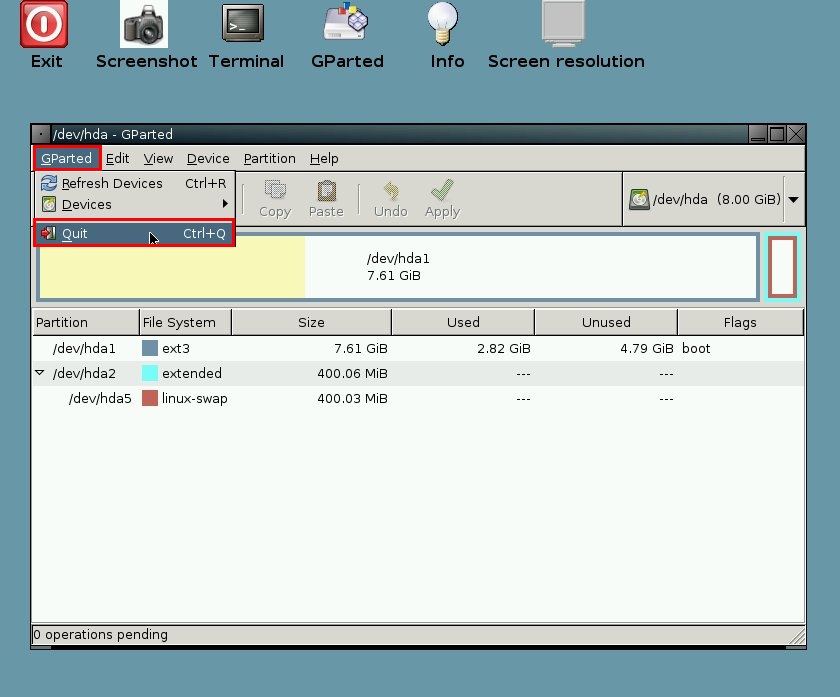Open the Help menu
This screenshot has height=697, width=840.
pyautogui.click(x=324, y=159)
